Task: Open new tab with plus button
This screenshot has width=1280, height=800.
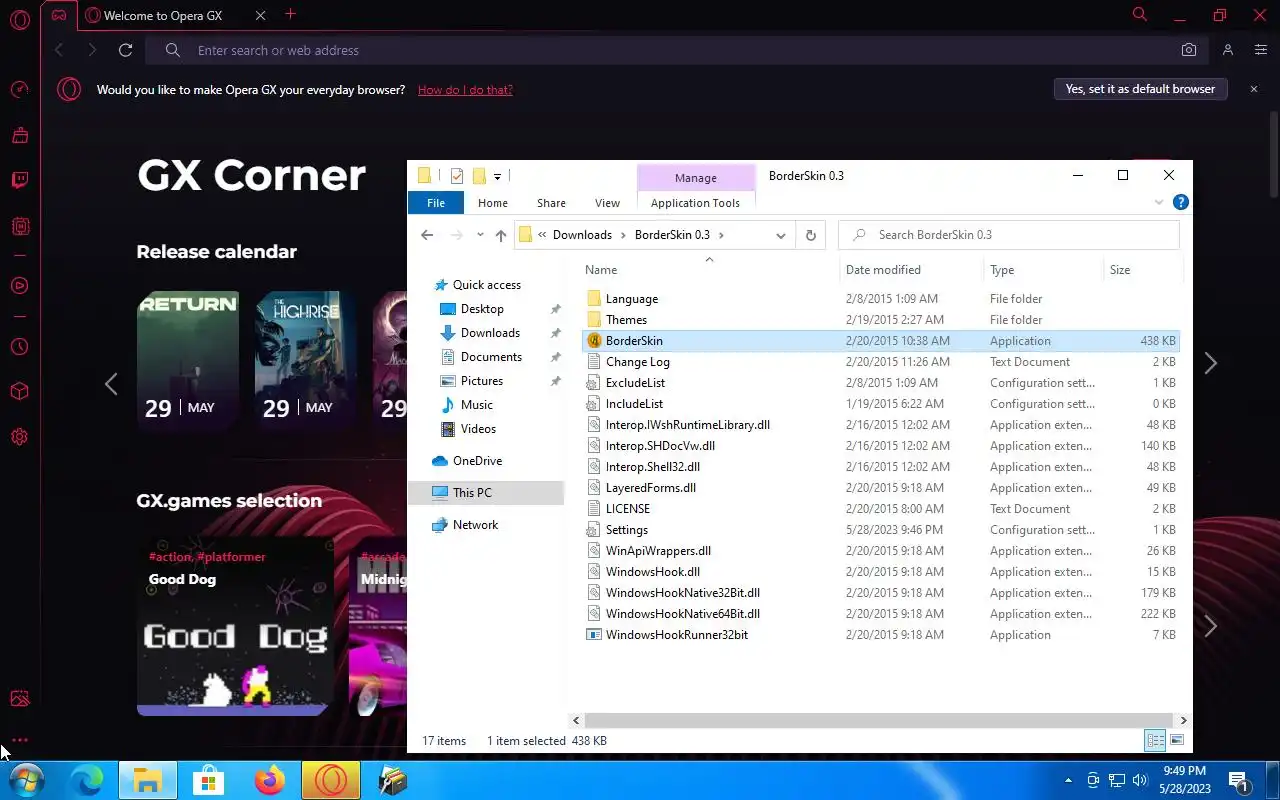Action: (x=290, y=14)
